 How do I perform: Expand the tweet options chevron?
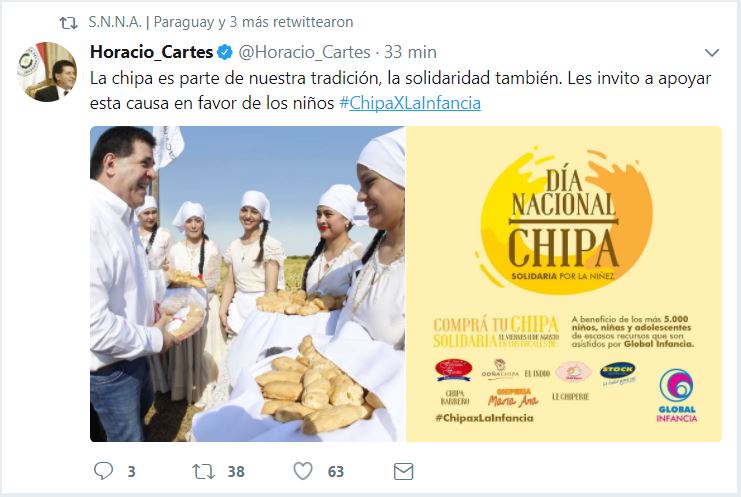[712, 52]
